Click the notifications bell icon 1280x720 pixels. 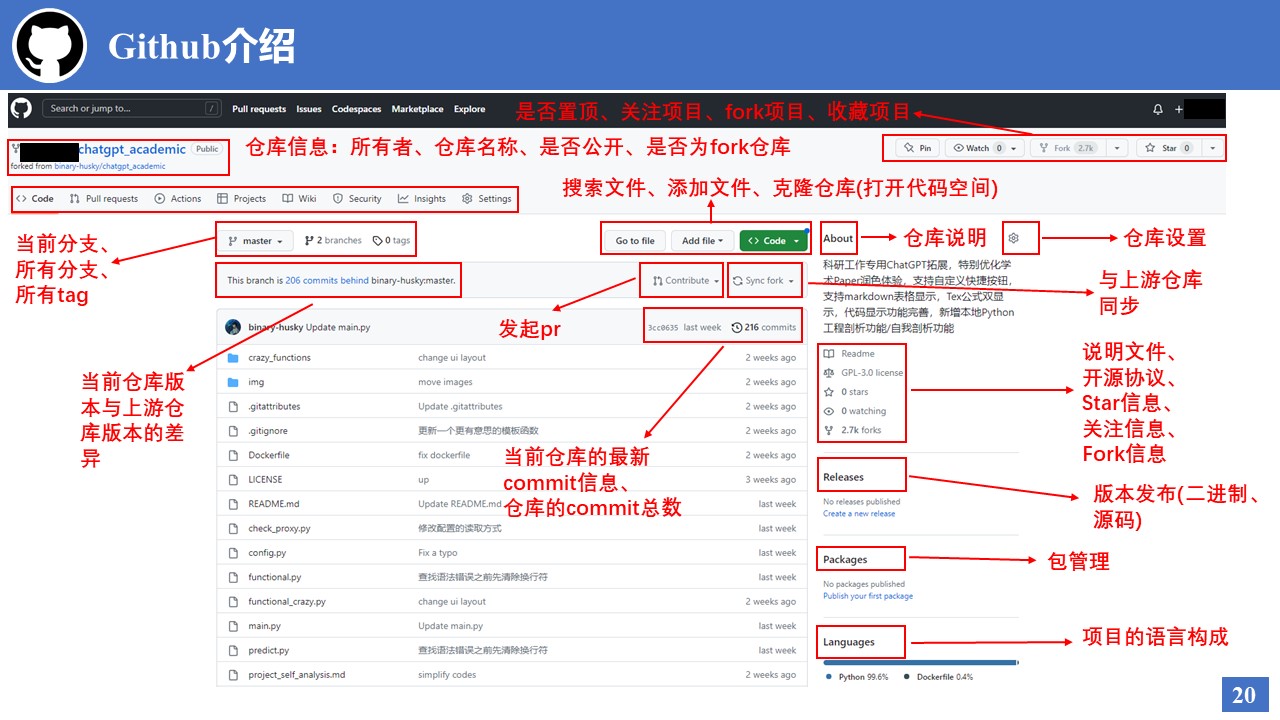pyautogui.click(x=1158, y=109)
